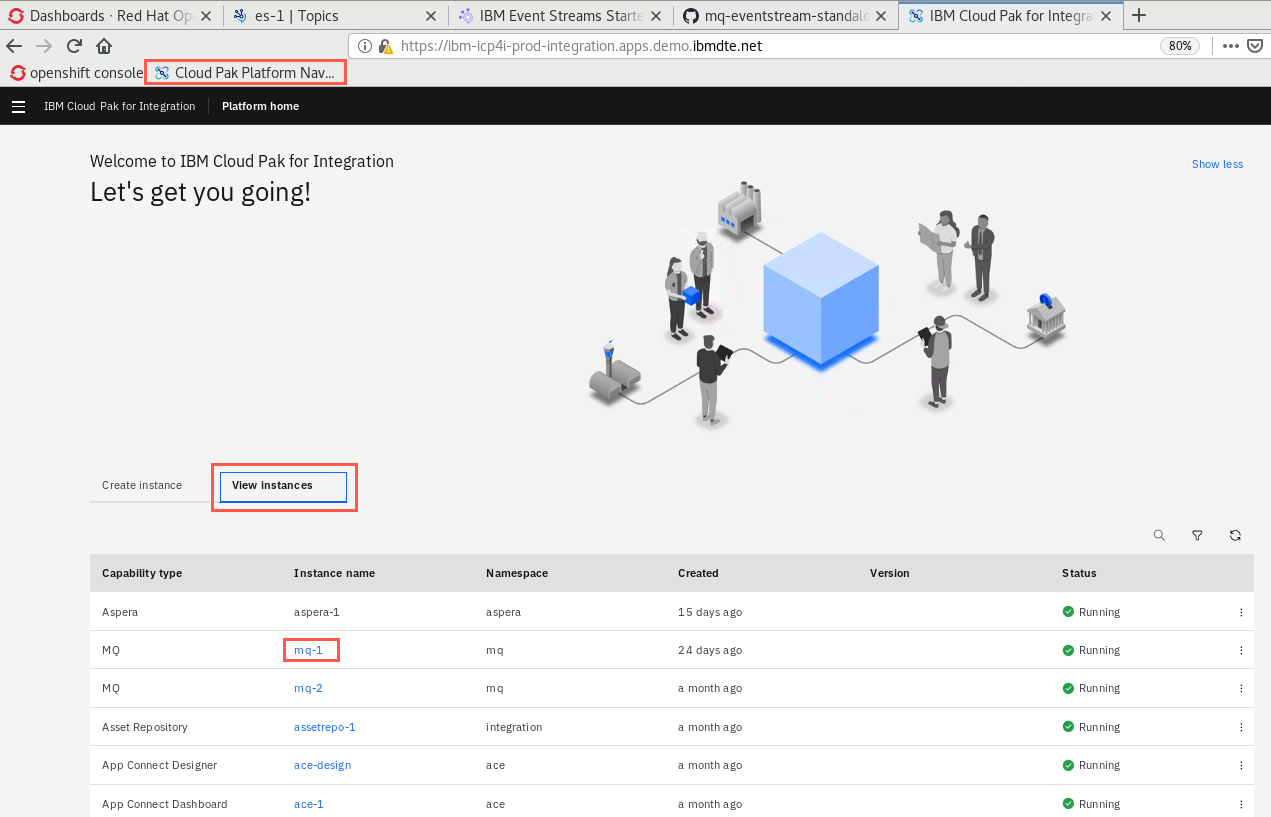Open overflow menu for assetrepo-1 row
The image size is (1271, 817).
click(1241, 727)
